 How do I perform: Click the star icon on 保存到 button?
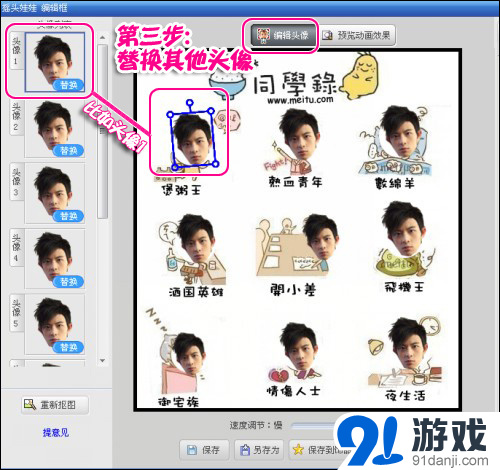[x=298, y=450]
